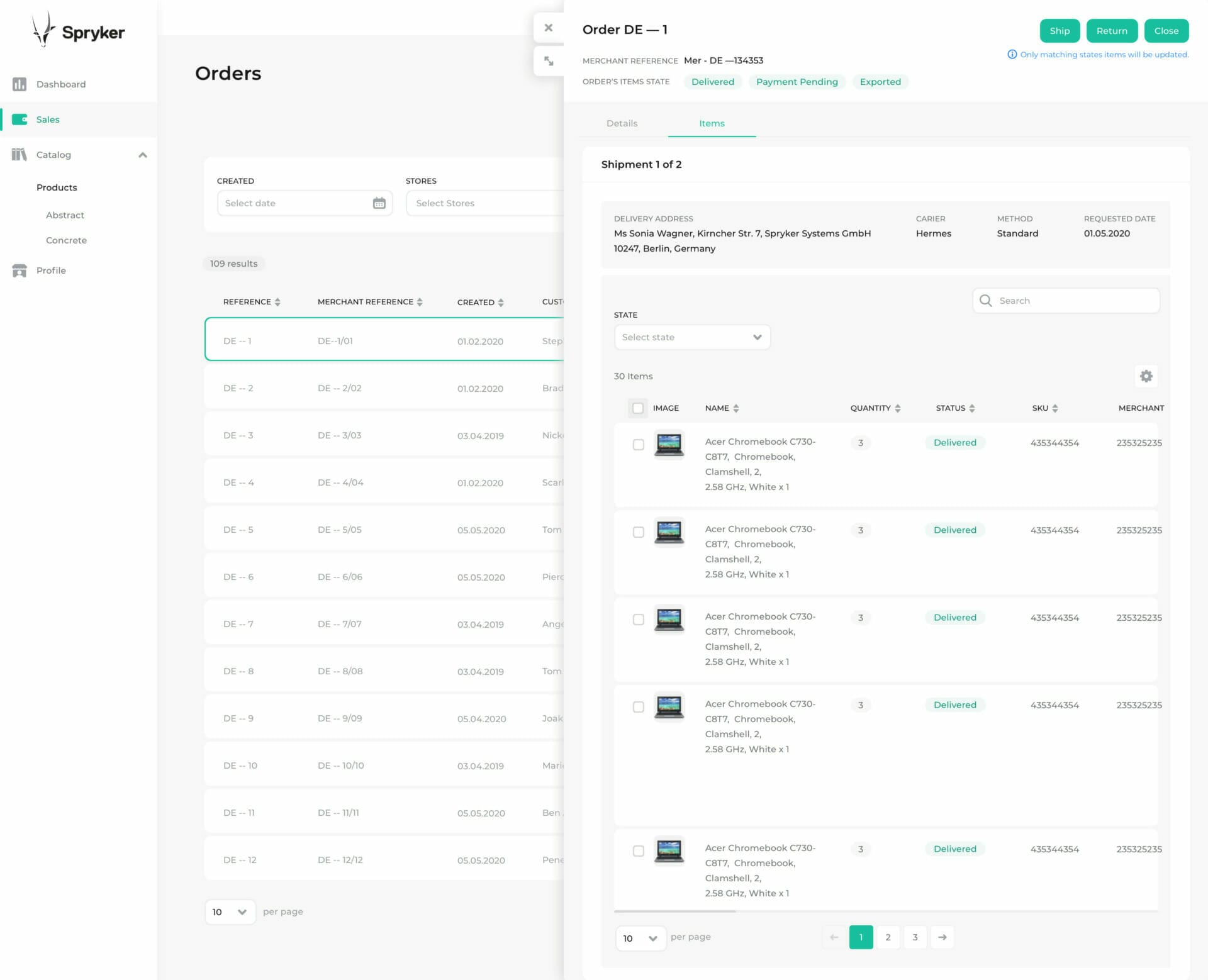Image resolution: width=1208 pixels, height=980 pixels.
Task: Click the Return button
Action: tap(1112, 30)
